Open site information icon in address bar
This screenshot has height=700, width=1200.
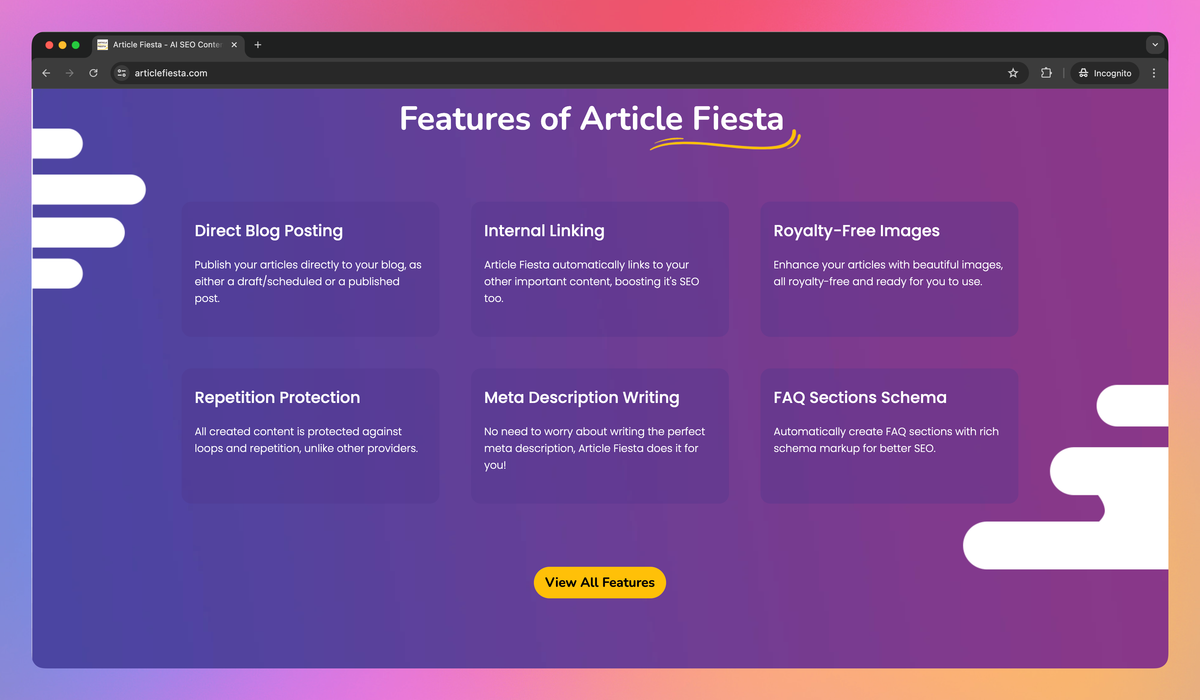[x=122, y=73]
